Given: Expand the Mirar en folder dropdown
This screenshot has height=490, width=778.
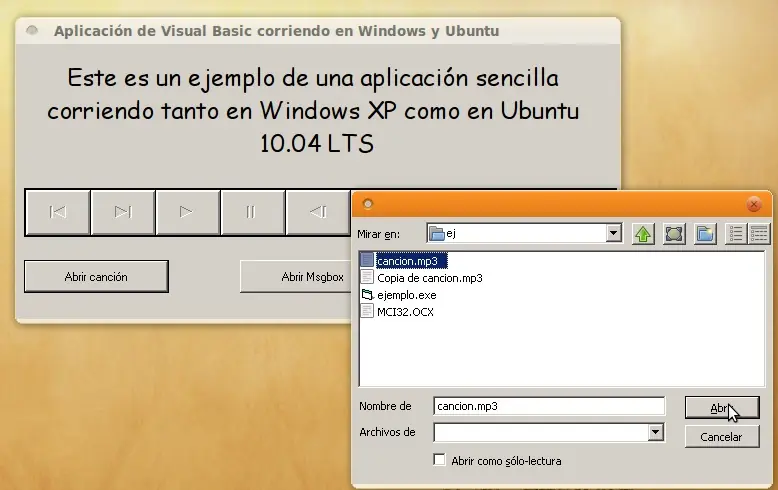Looking at the screenshot, I should coord(613,233).
